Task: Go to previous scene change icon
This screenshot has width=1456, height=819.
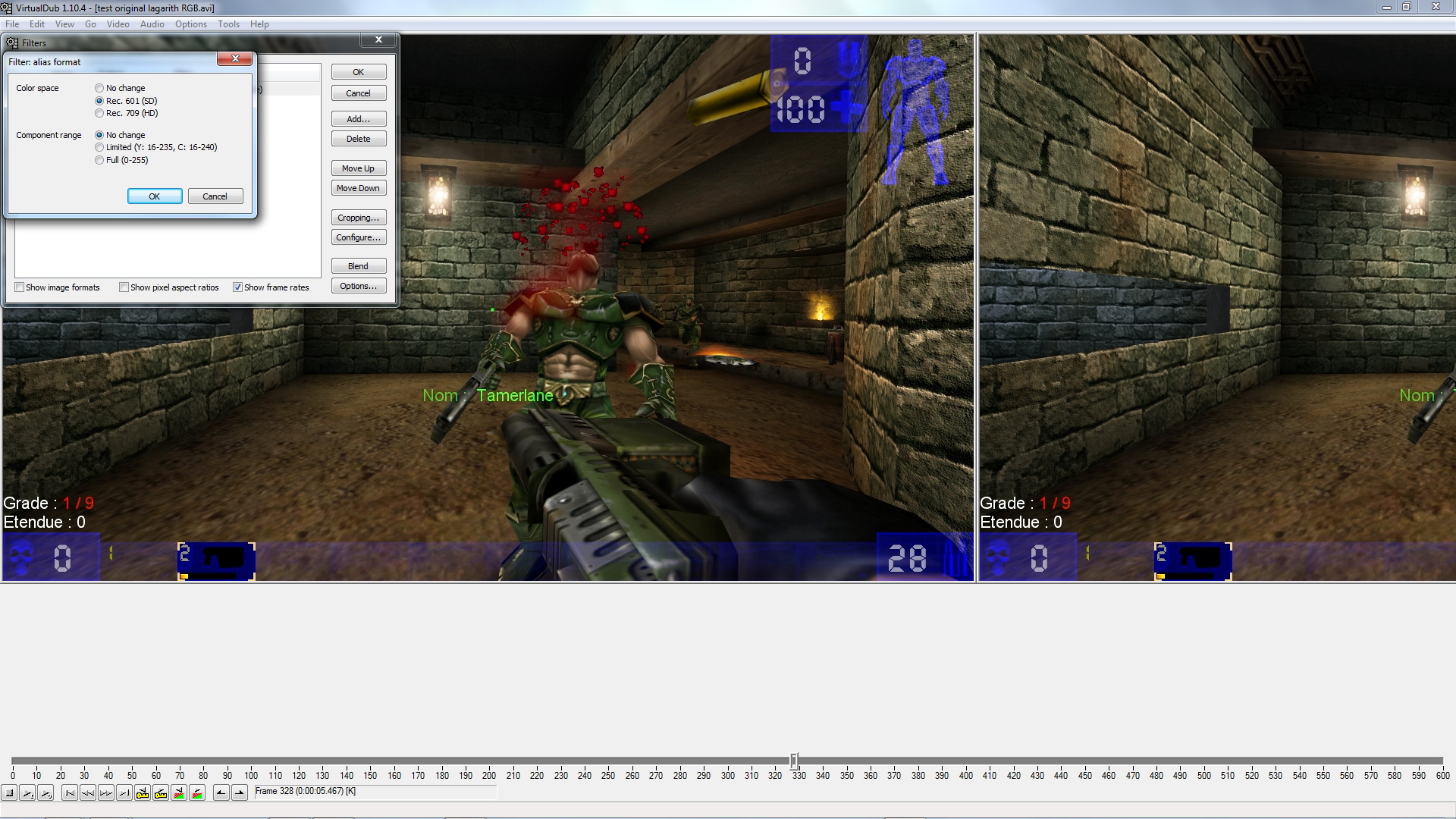Action: [x=179, y=793]
